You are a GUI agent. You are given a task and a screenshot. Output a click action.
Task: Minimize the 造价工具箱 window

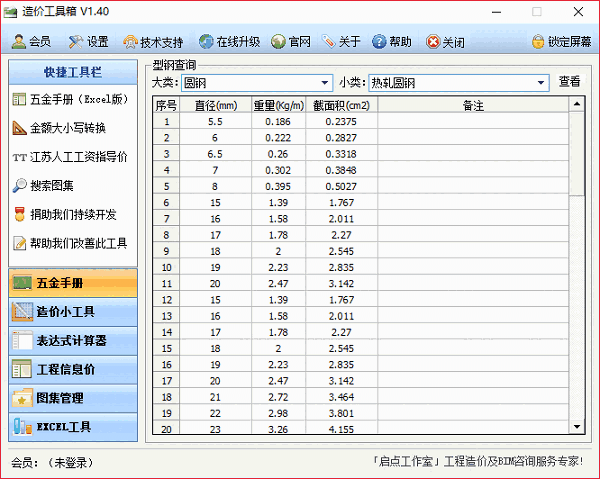click(x=497, y=12)
